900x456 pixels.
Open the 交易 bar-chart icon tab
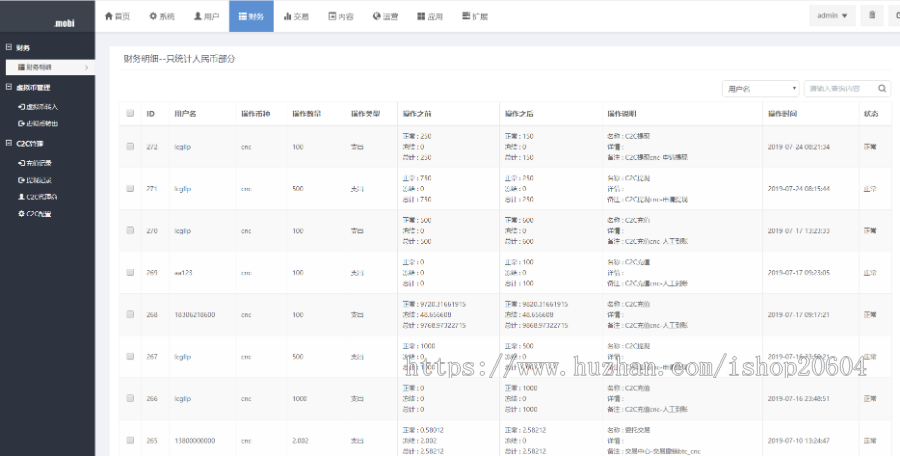click(x=296, y=16)
